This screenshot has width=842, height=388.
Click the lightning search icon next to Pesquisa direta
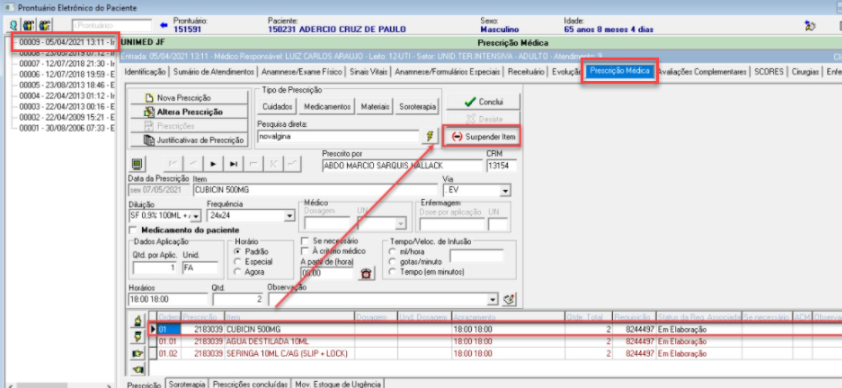tap(429, 136)
